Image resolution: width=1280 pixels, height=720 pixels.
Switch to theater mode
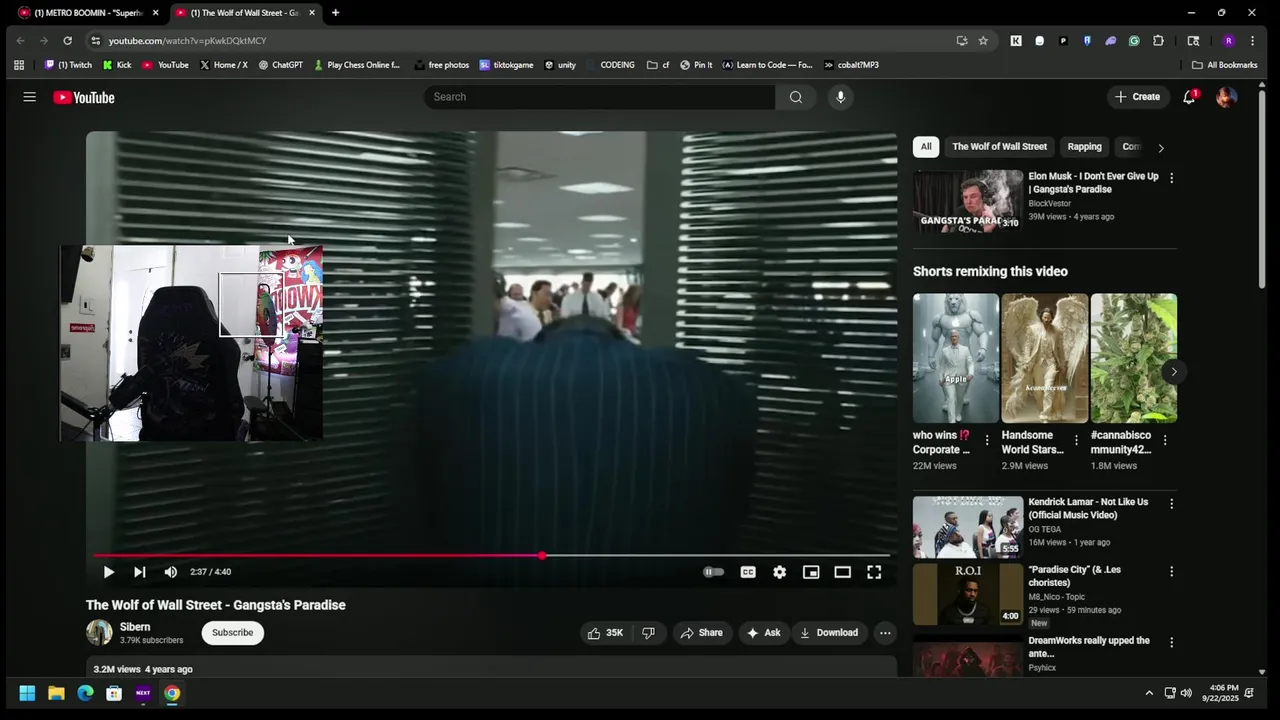click(x=843, y=572)
